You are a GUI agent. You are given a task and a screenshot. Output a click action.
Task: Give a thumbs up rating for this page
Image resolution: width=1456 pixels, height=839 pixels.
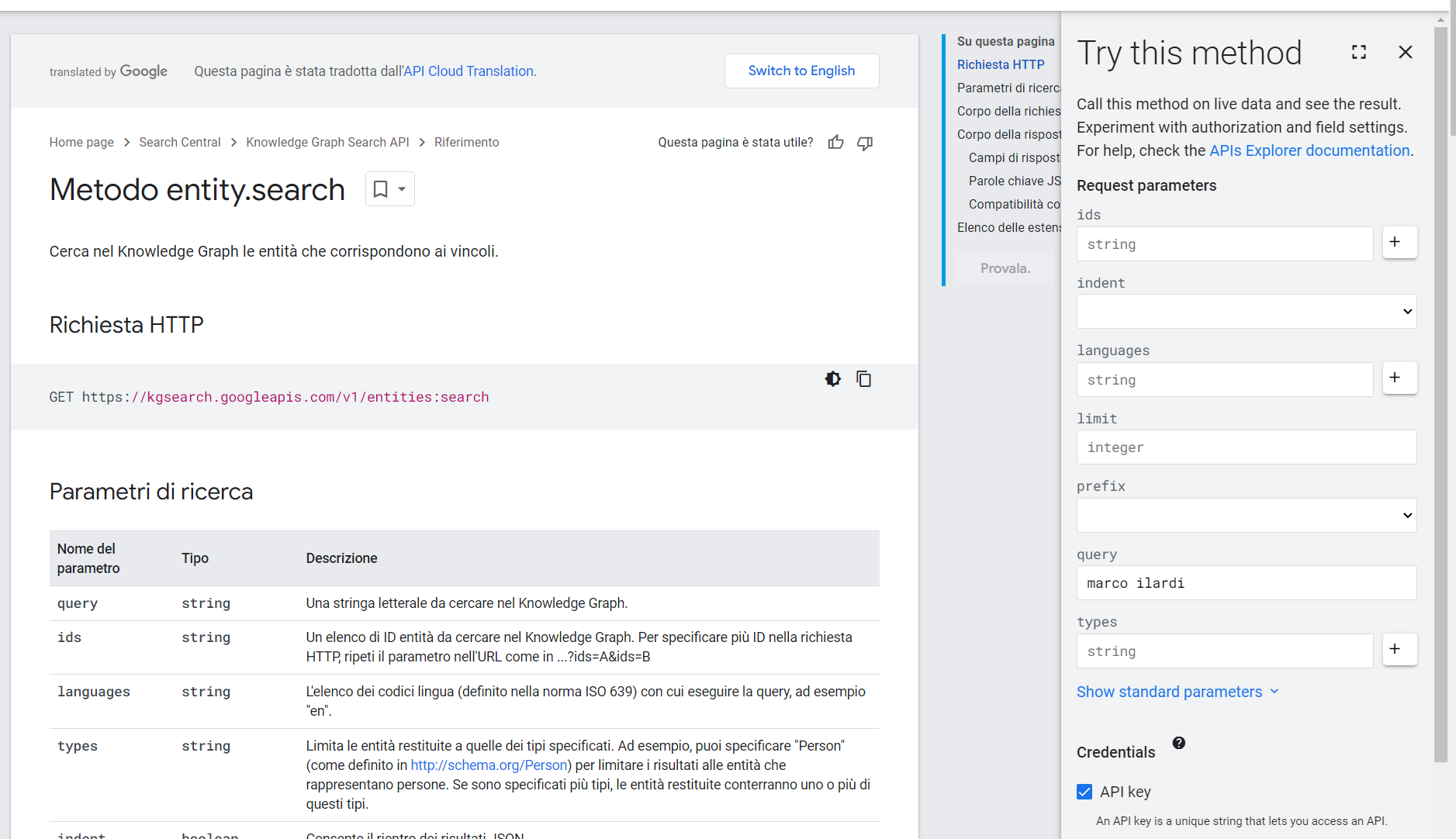click(x=836, y=142)
